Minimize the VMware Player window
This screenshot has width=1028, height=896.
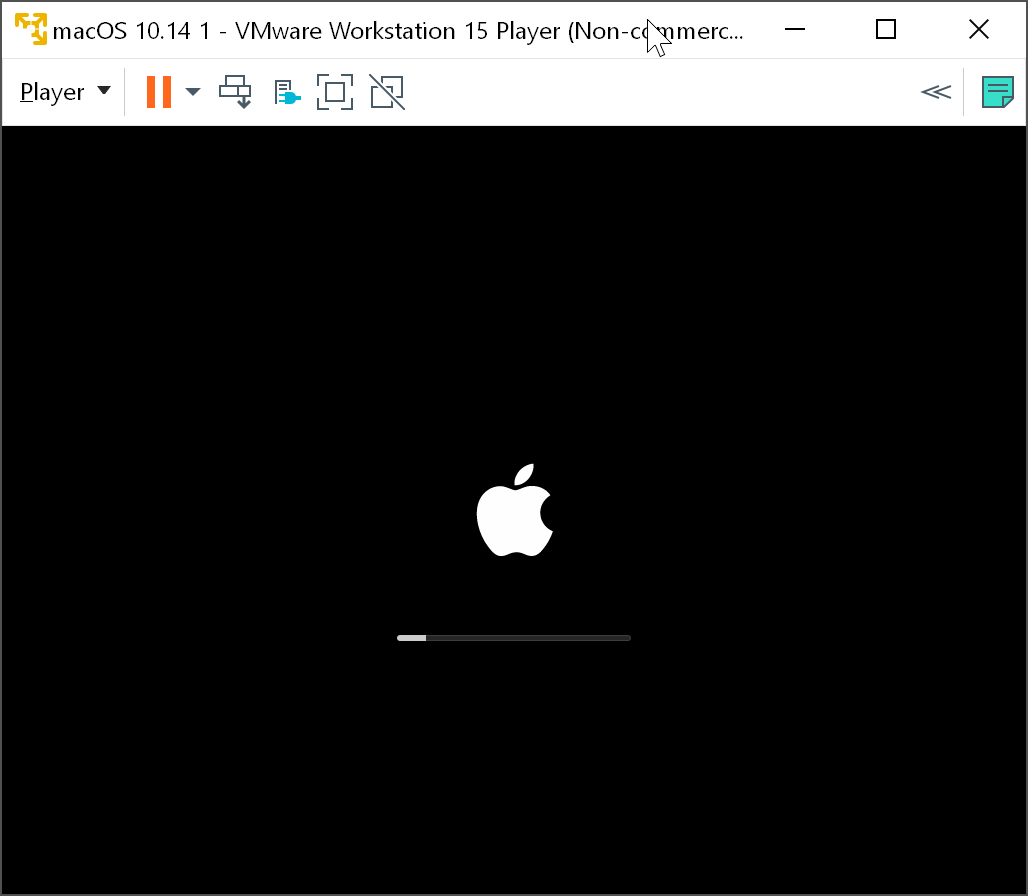[795, 29]
